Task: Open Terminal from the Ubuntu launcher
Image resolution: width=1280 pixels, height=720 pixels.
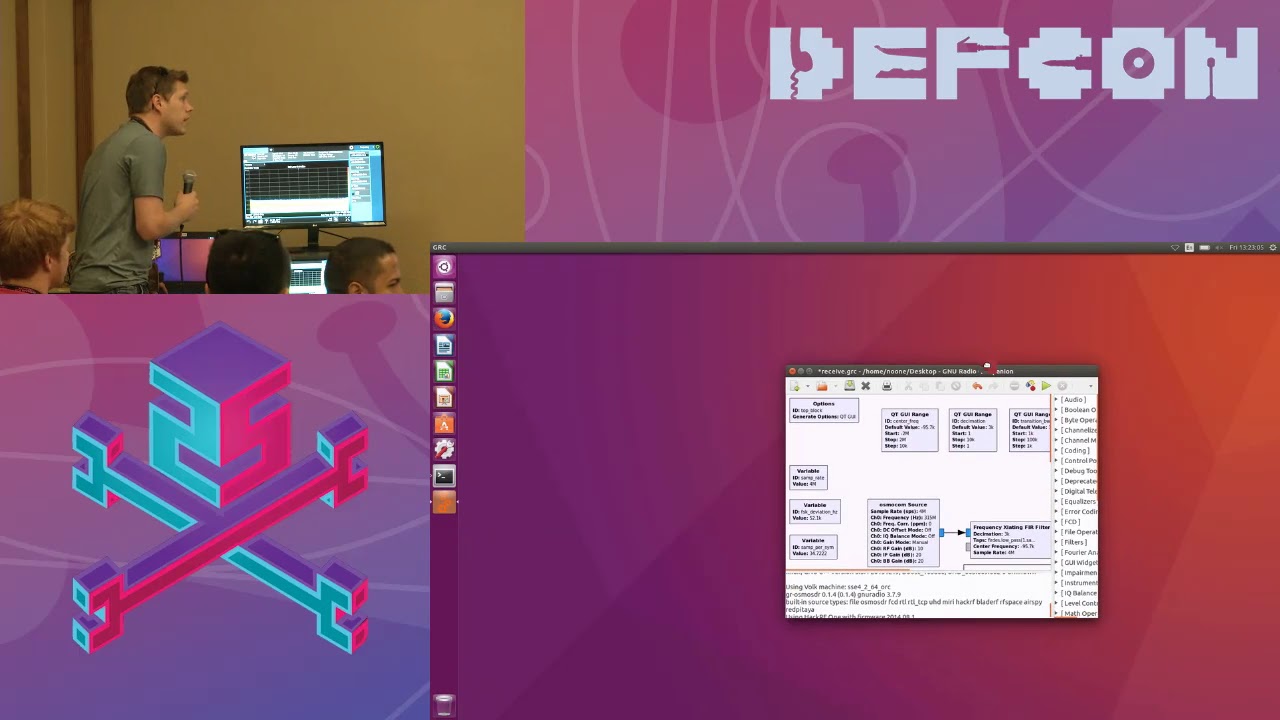Action: pos(444,477)
